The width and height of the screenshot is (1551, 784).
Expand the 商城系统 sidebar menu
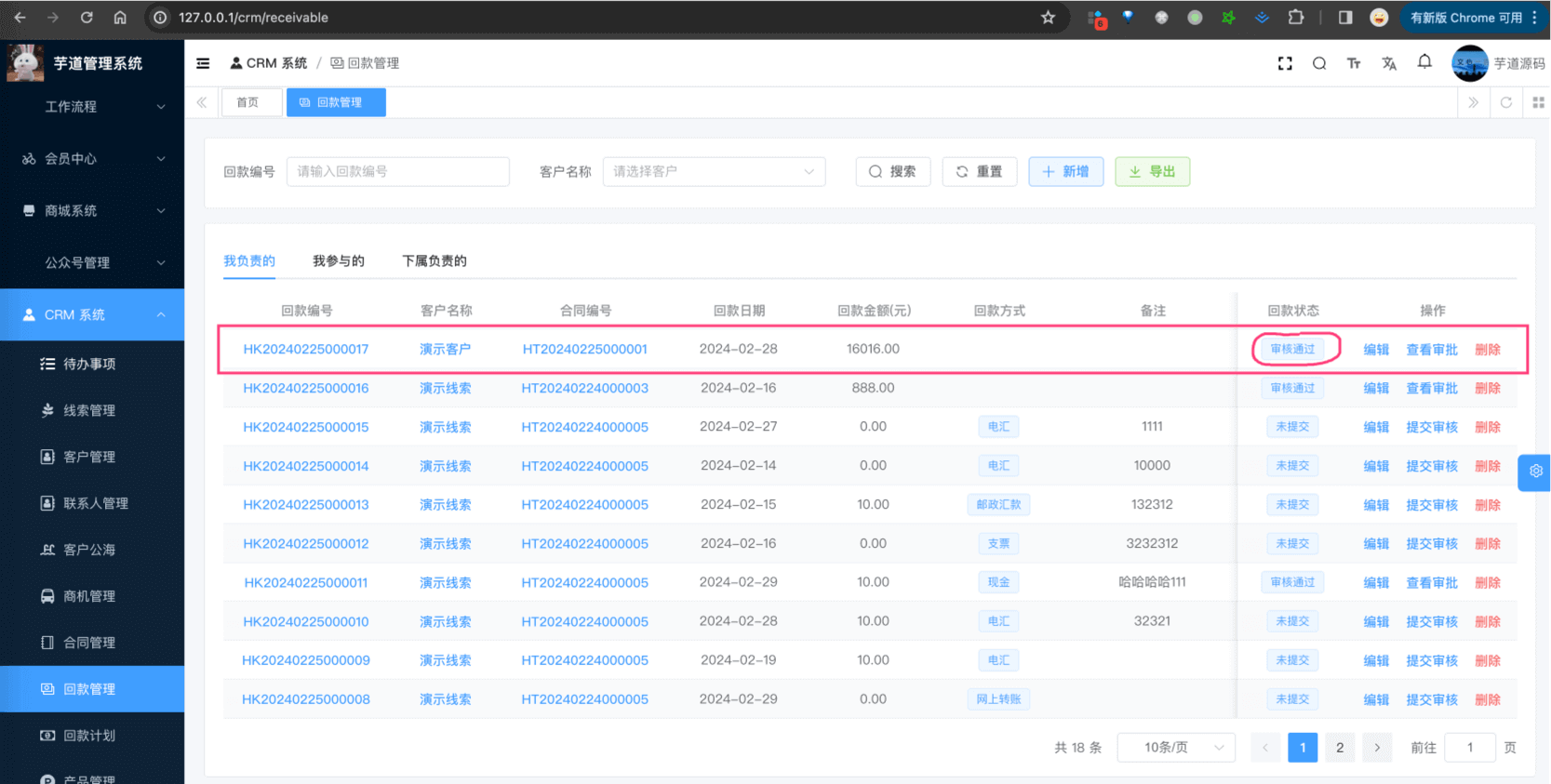coord(92,211)
